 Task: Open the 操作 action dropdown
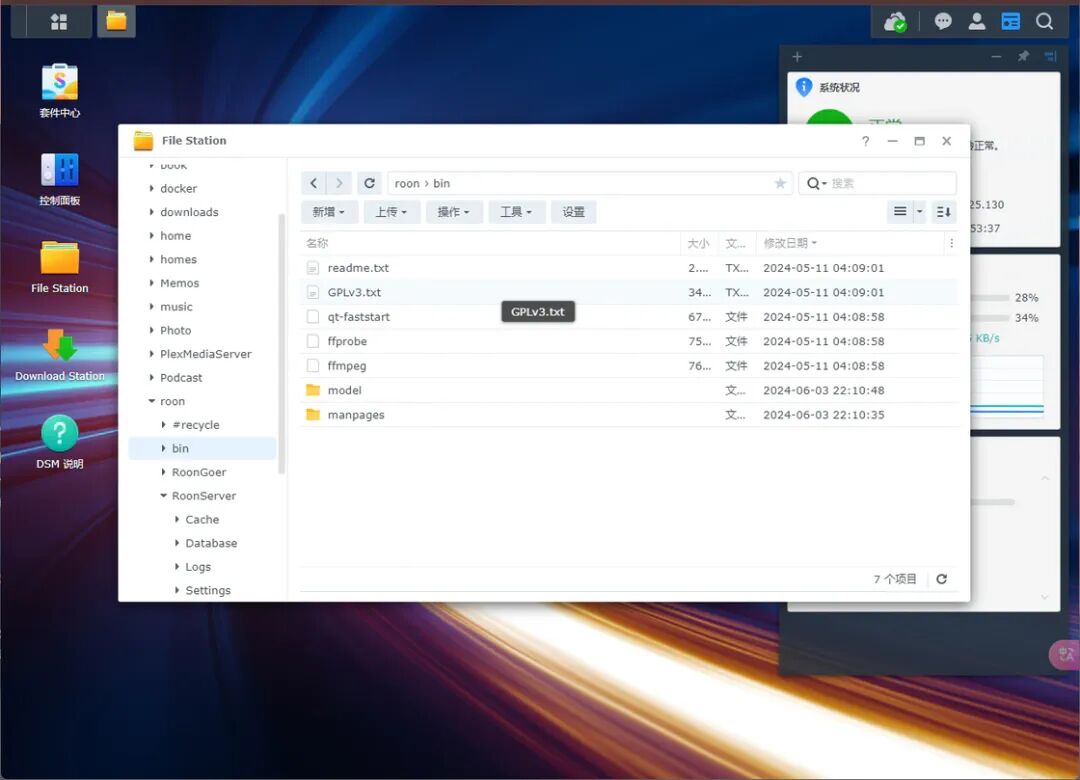(453, 212)
